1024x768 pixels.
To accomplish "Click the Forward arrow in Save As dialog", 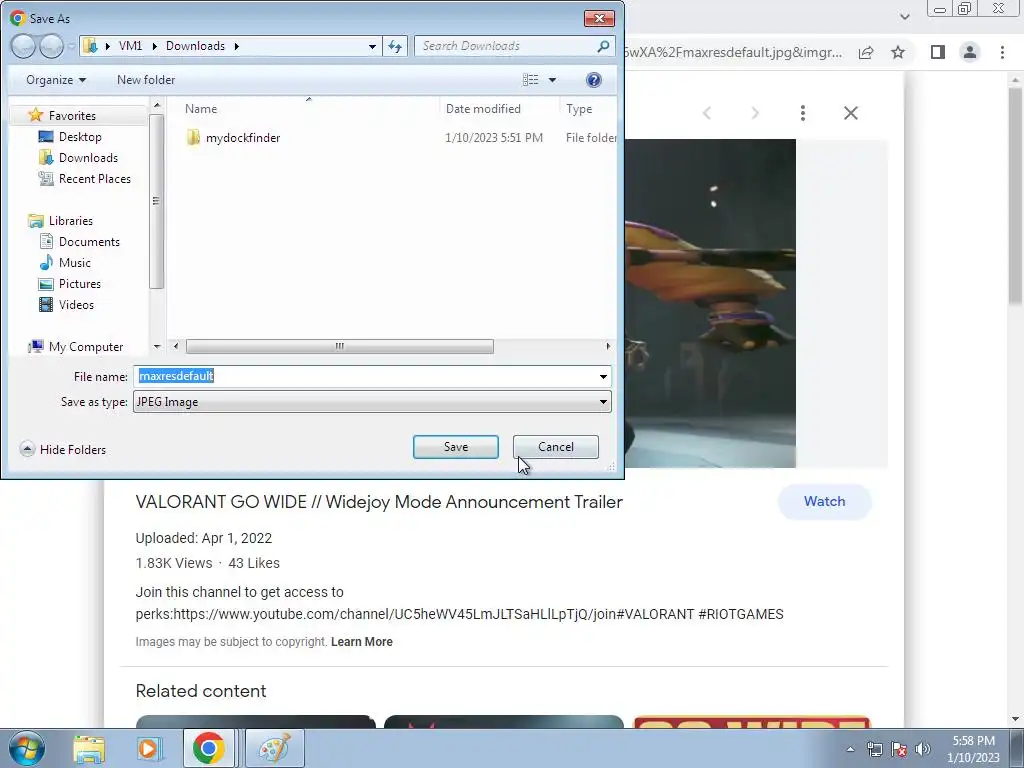I will click(51, 46).
